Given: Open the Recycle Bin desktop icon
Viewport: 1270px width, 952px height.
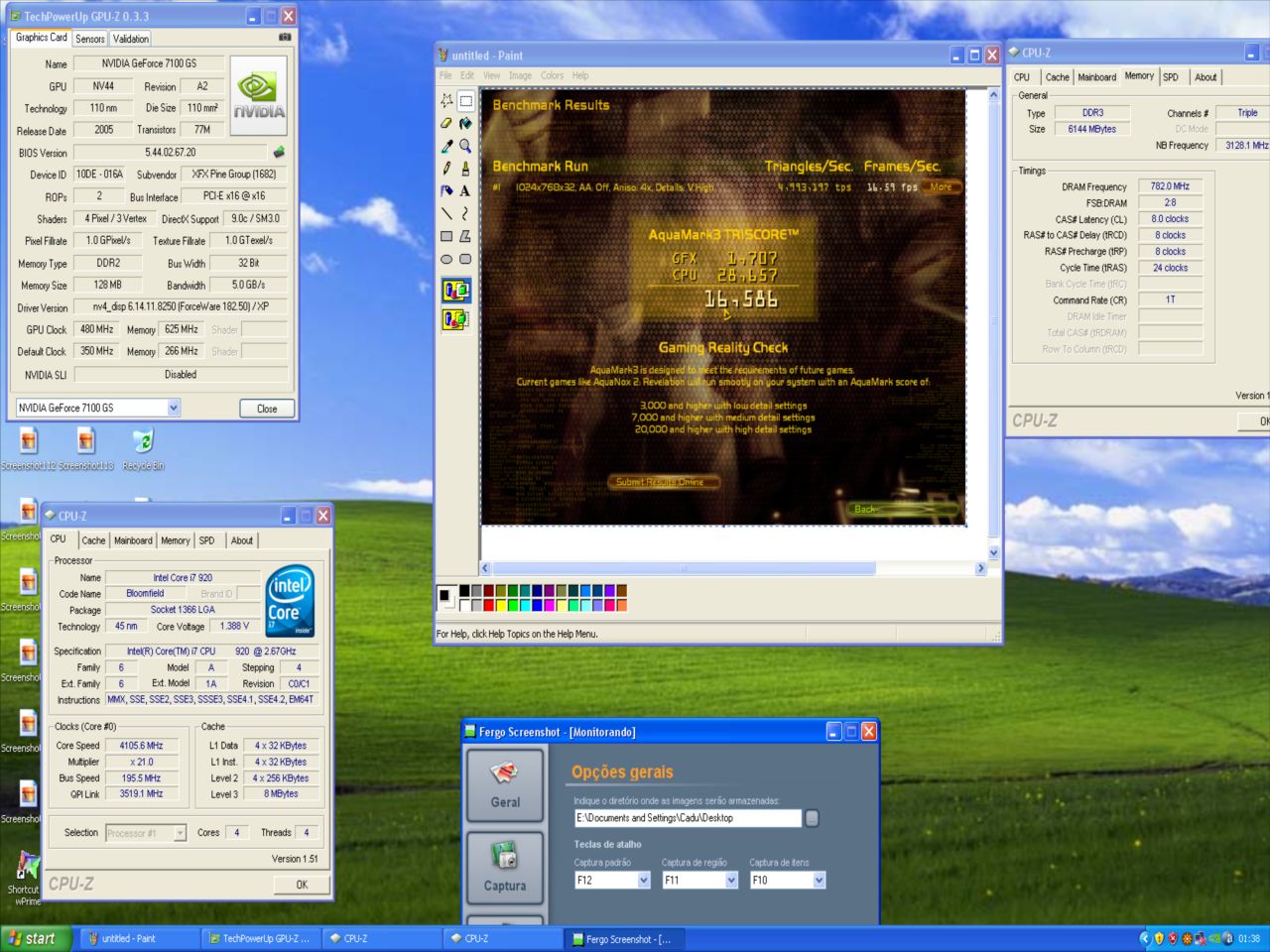Looking at the screenshot, I should 144,448.
